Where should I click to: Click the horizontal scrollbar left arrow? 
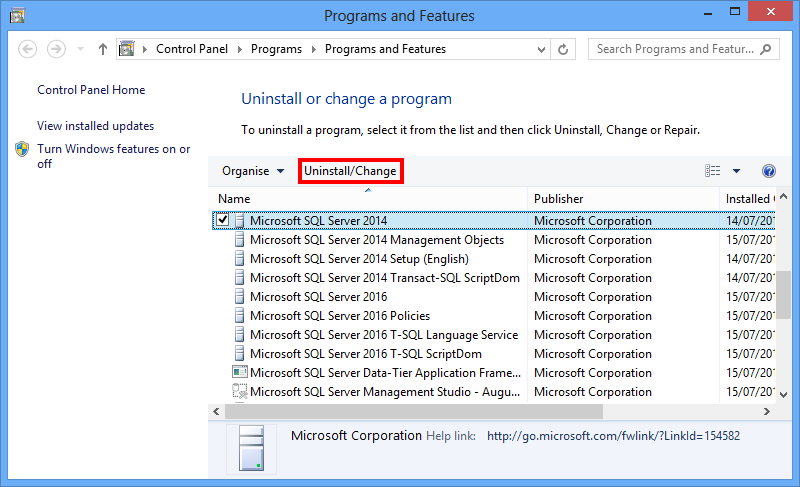(x=216, y=411)
